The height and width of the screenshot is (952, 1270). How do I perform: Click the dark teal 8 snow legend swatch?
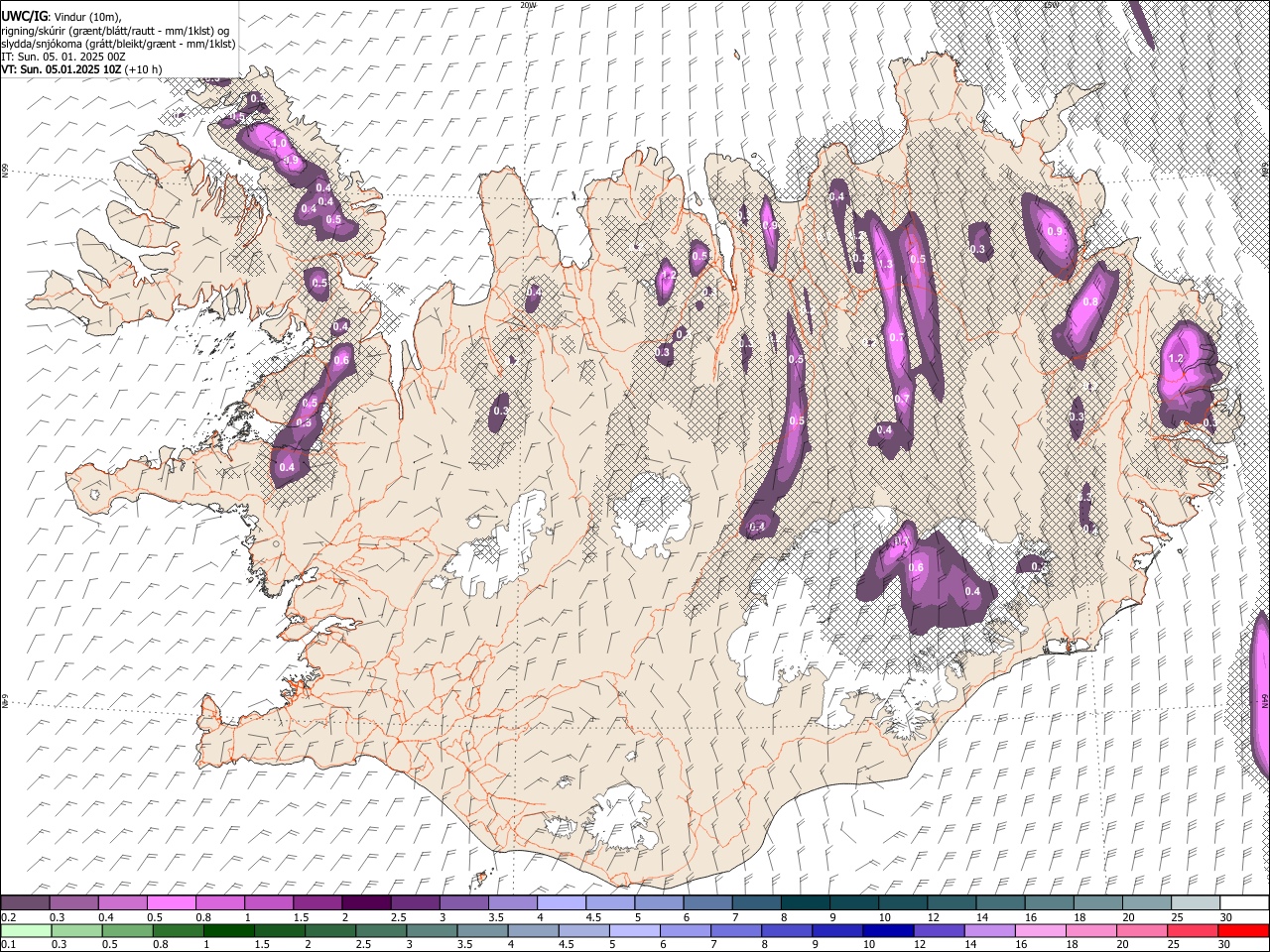pos(806,902)
